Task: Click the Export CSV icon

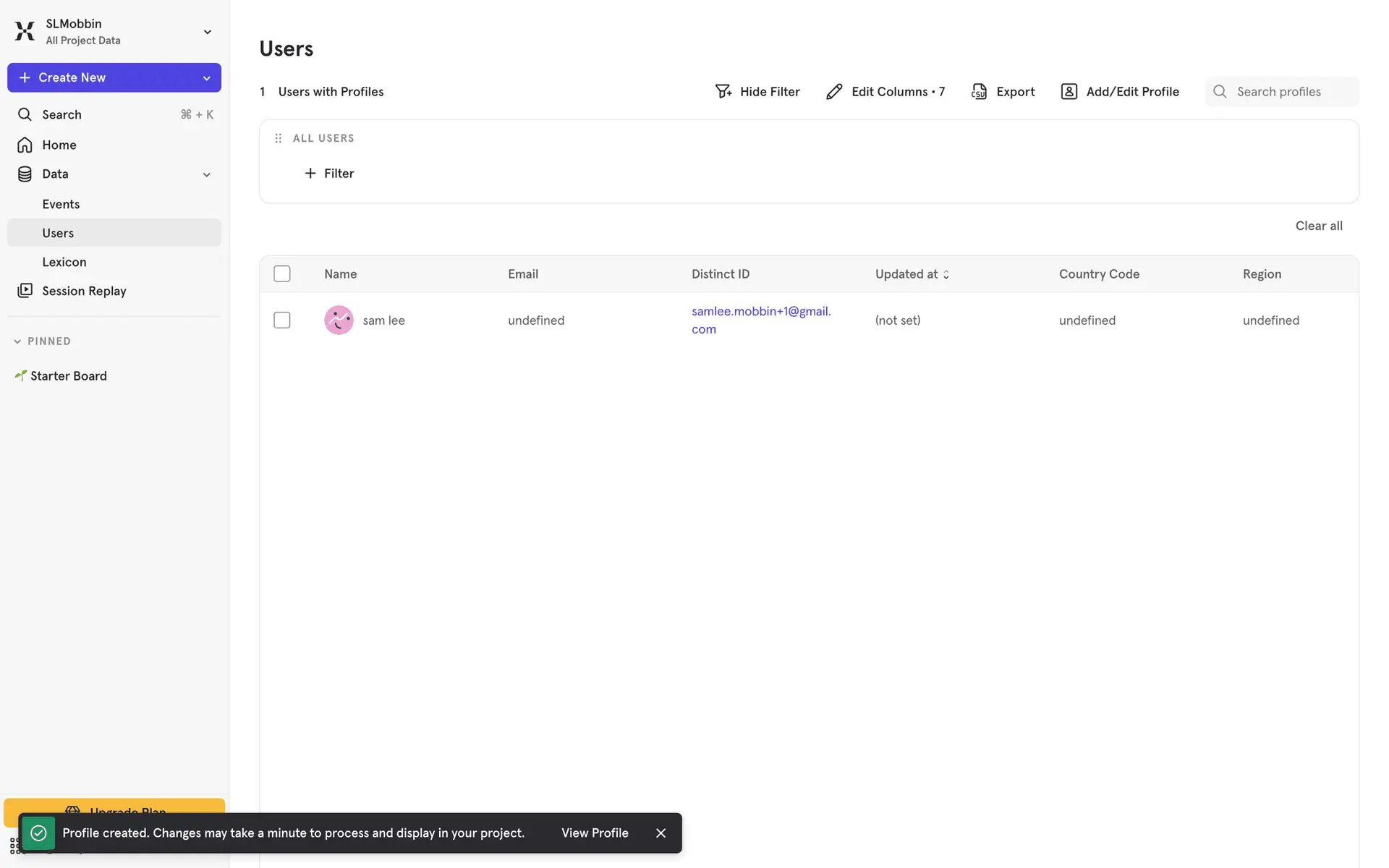Action: pos(979,91)
